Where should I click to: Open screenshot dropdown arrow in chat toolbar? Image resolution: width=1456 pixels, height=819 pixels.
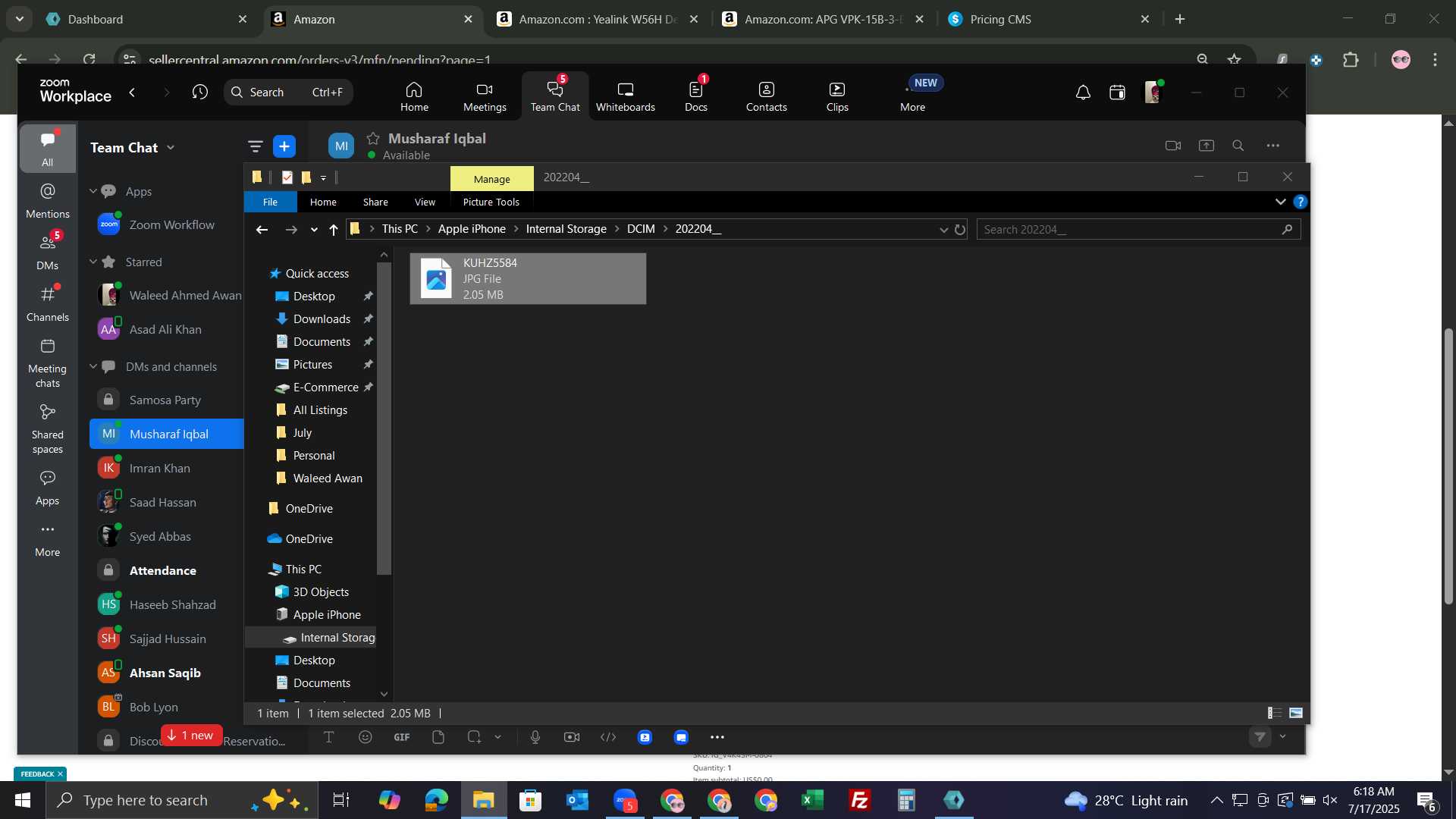point(497,737)
